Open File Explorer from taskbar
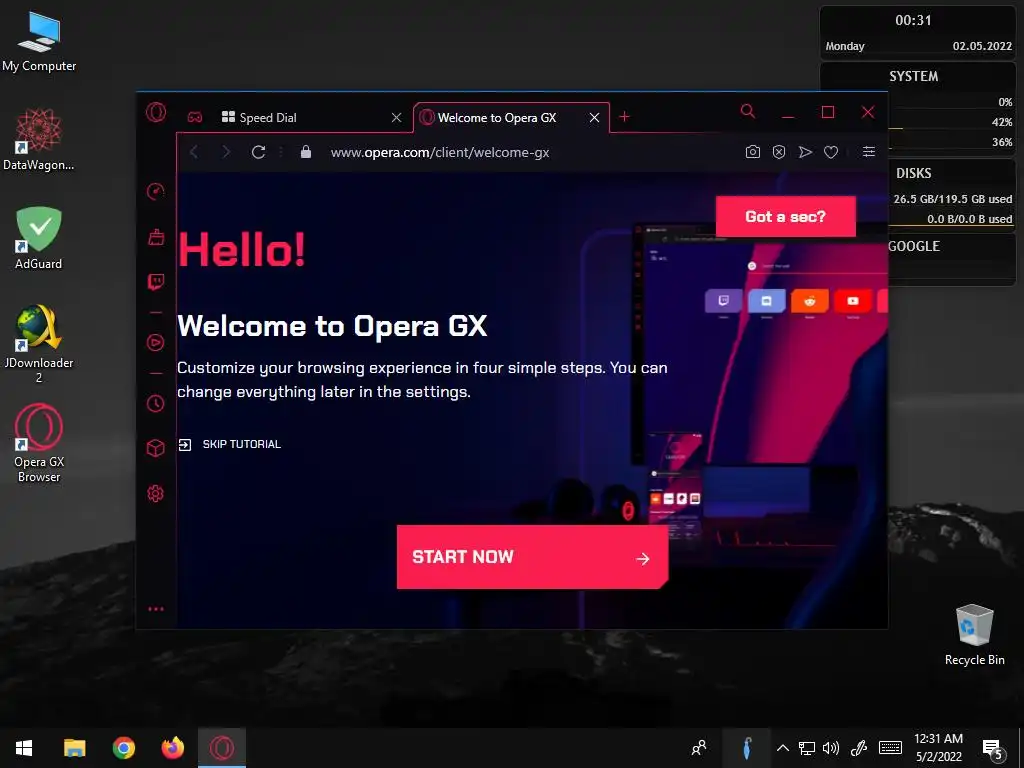The image size is (1024, 768). 74,748
